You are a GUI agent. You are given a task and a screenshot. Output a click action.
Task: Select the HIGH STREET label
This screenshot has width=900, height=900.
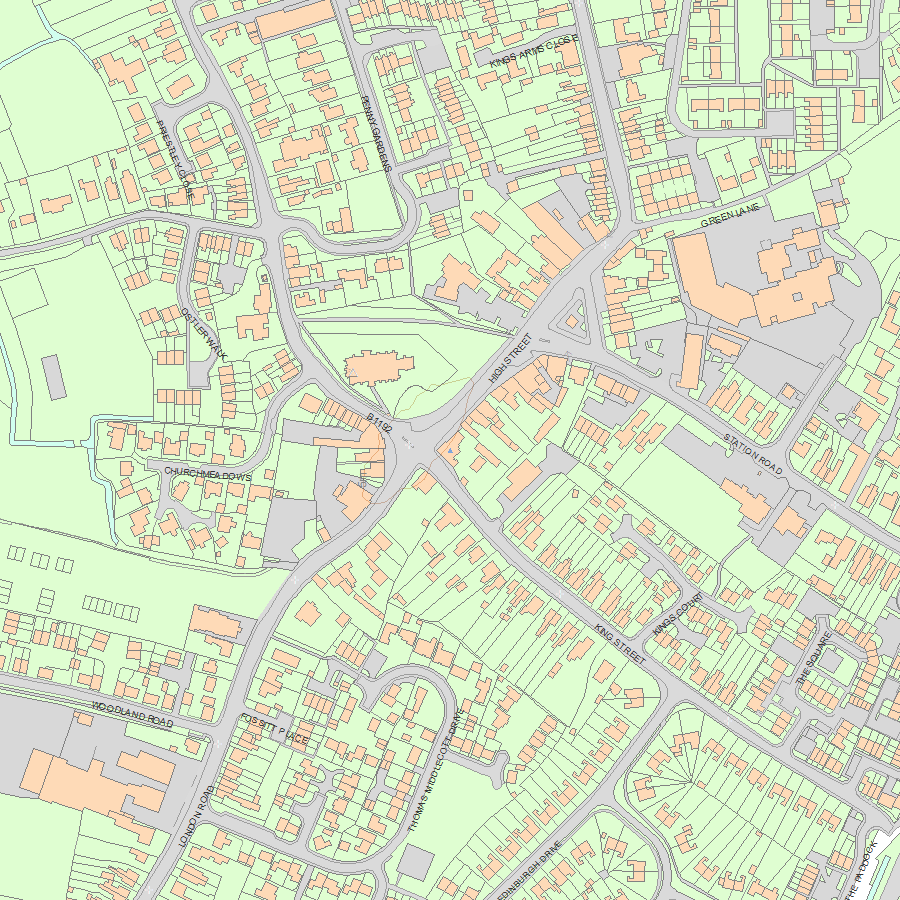pos(510,359)
